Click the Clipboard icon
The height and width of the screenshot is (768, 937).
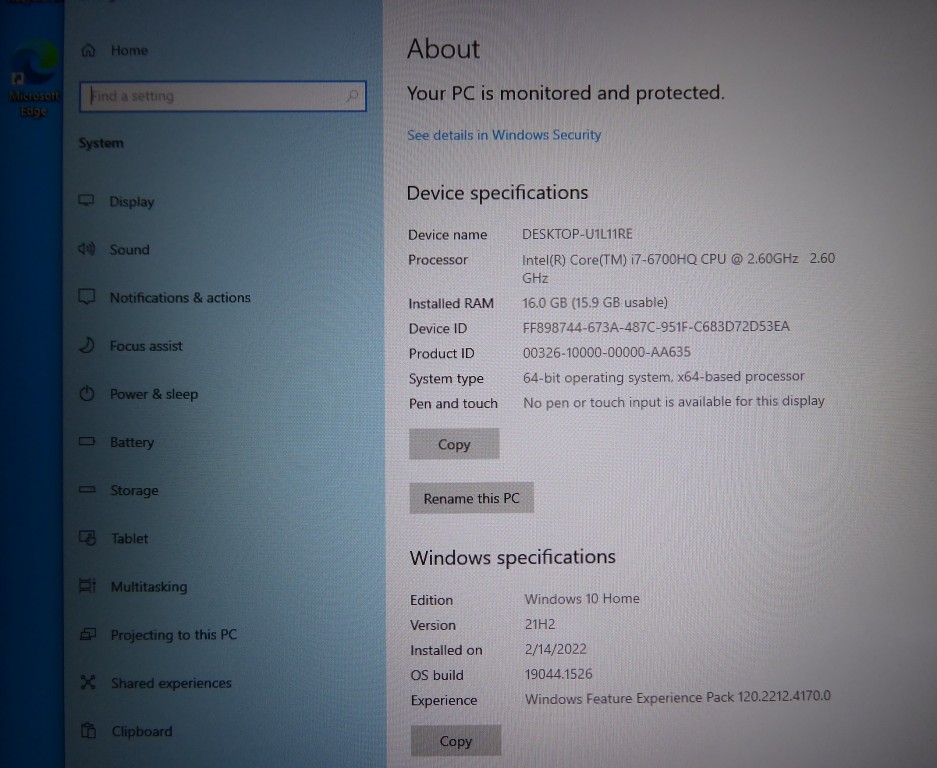point(89,730)
